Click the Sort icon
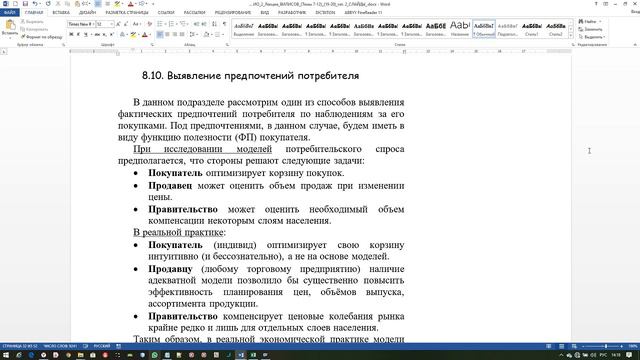 pyautogui.click(x=215, y=24)
